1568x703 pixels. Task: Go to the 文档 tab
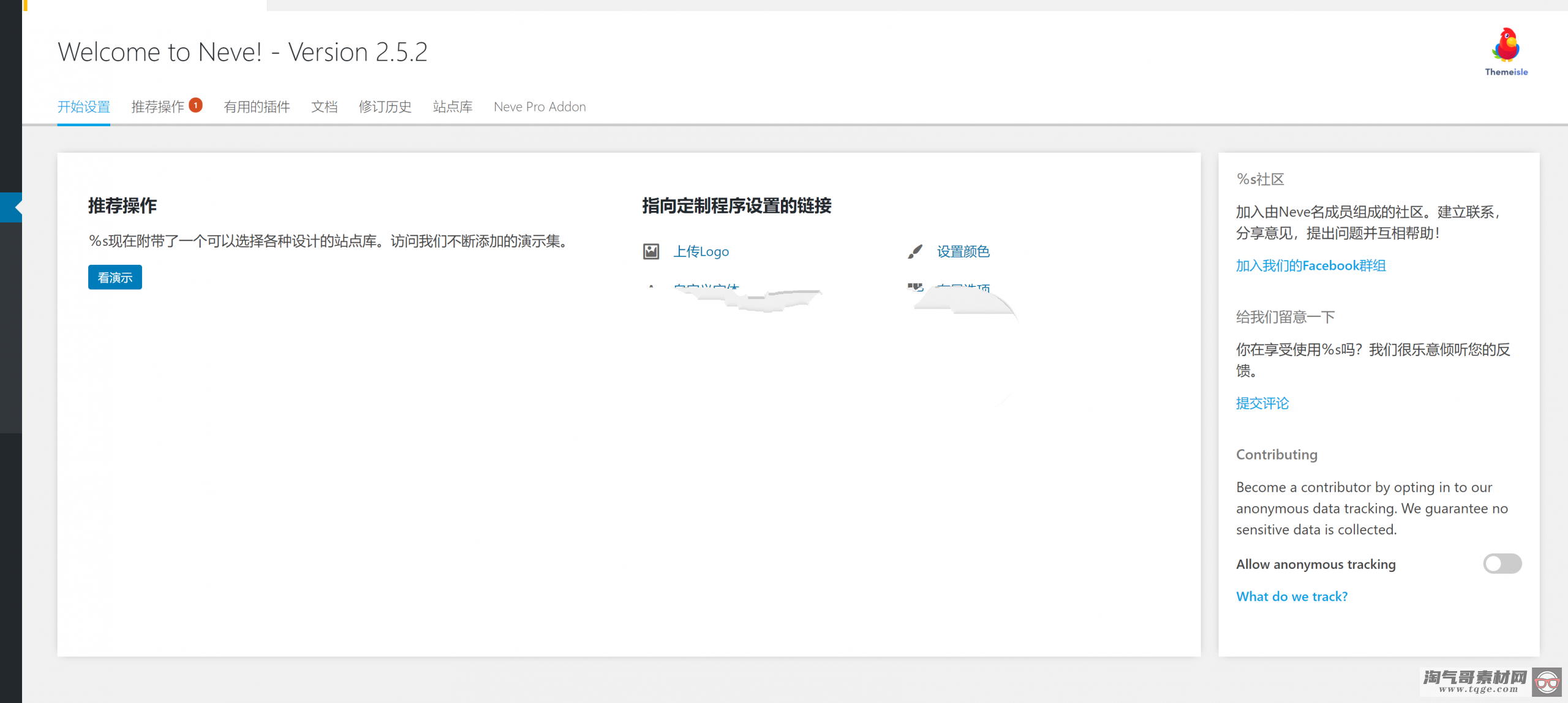pos(325,107)
